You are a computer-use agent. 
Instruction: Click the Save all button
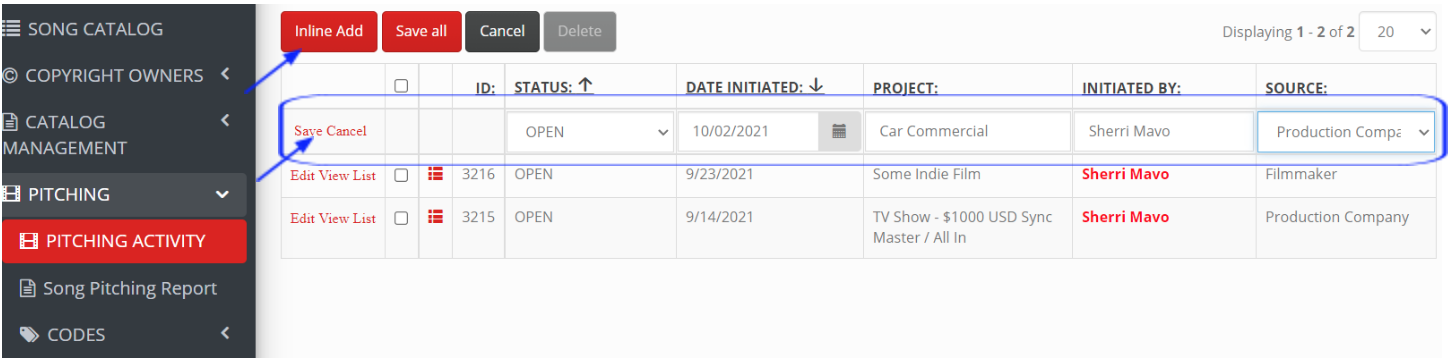pos(421,31)
